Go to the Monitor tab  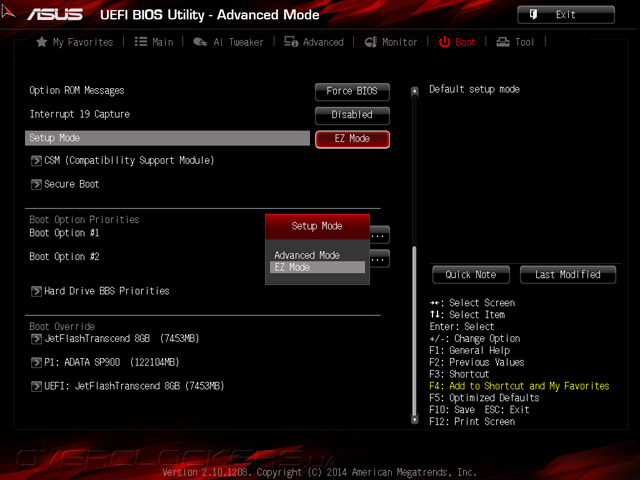point(391,42)
